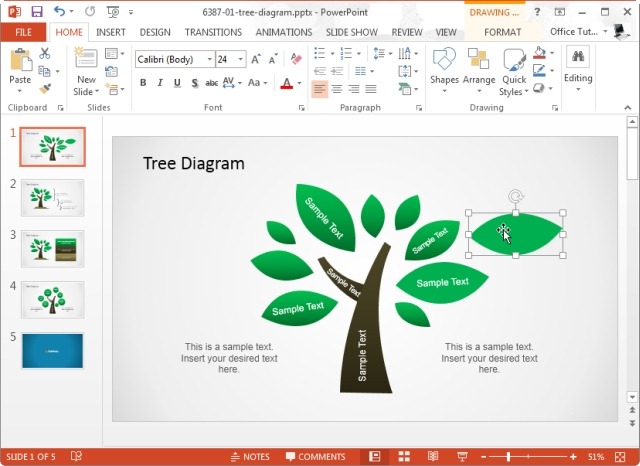Viewport: 640px width, 466px height.
Task: Toggle Strikethrough text
Action: point(211,83)
